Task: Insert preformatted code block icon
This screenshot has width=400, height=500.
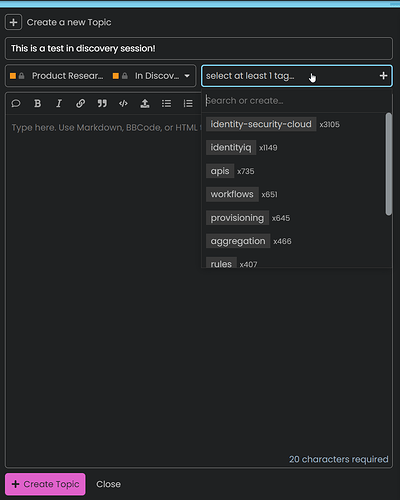Action: pyautogui.click(x=123, y=104)
